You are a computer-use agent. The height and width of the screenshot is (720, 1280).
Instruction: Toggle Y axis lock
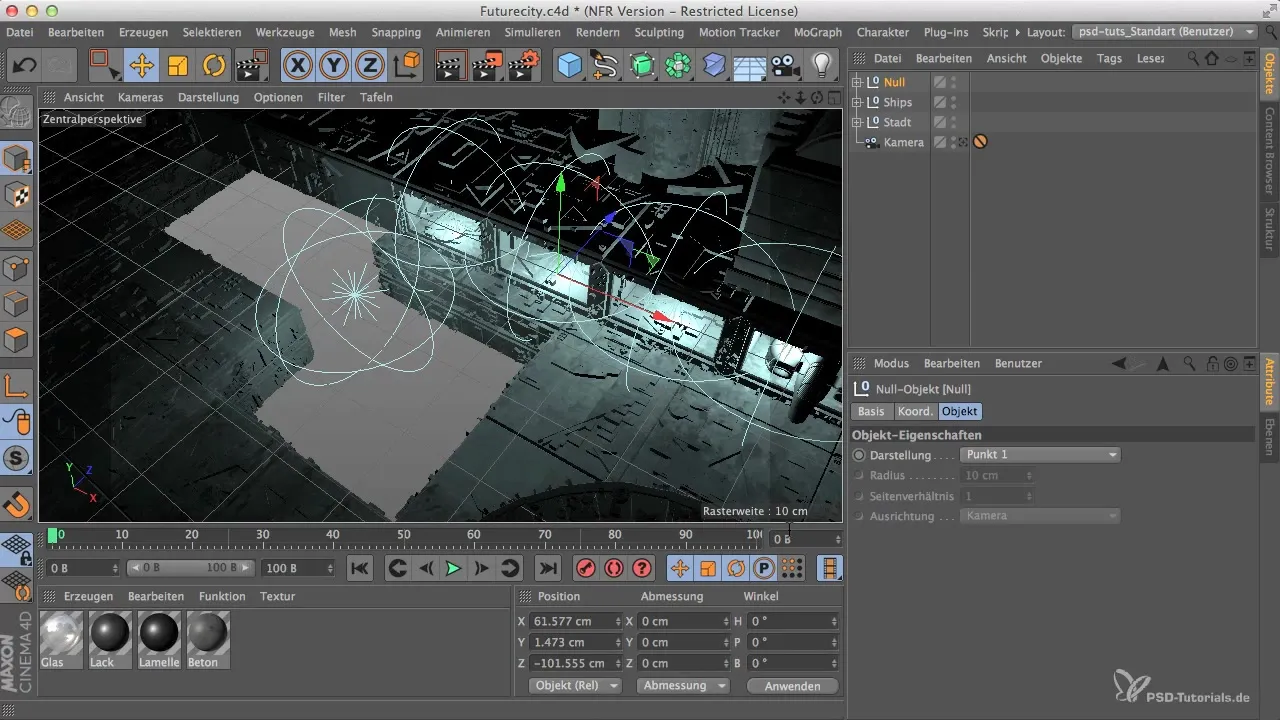(x=334, y=66)
